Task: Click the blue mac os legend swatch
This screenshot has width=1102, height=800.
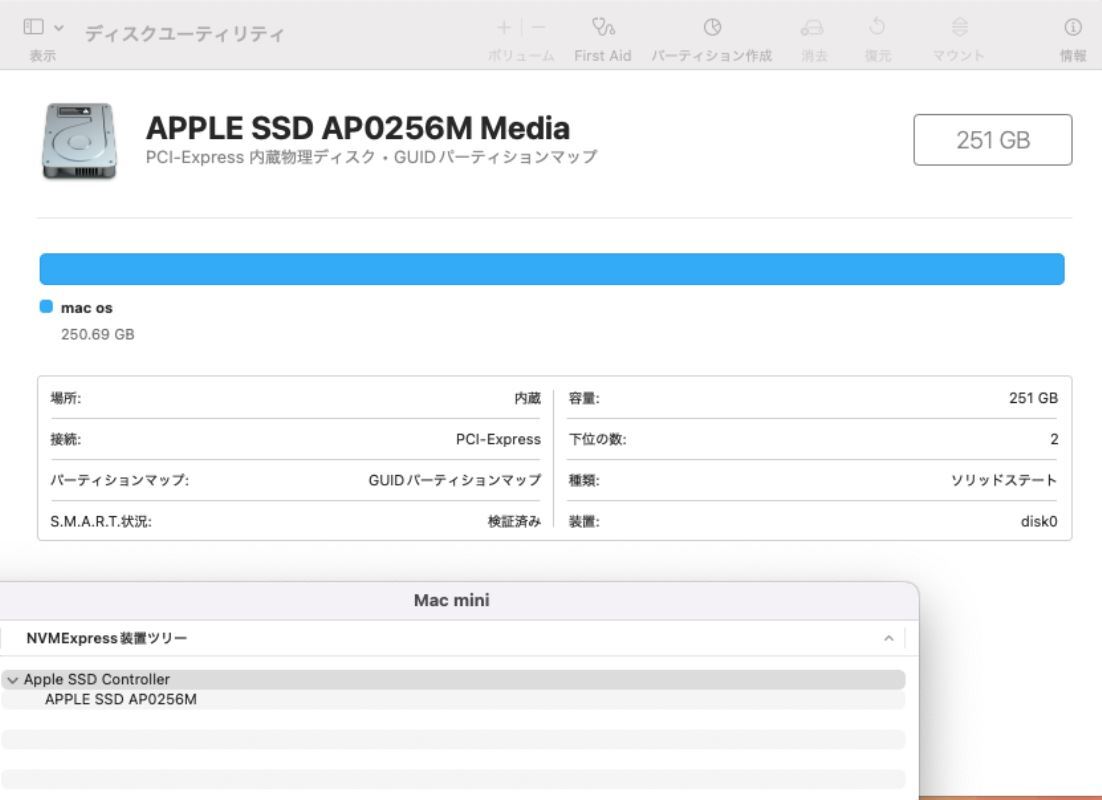Action: coord(46,307)
